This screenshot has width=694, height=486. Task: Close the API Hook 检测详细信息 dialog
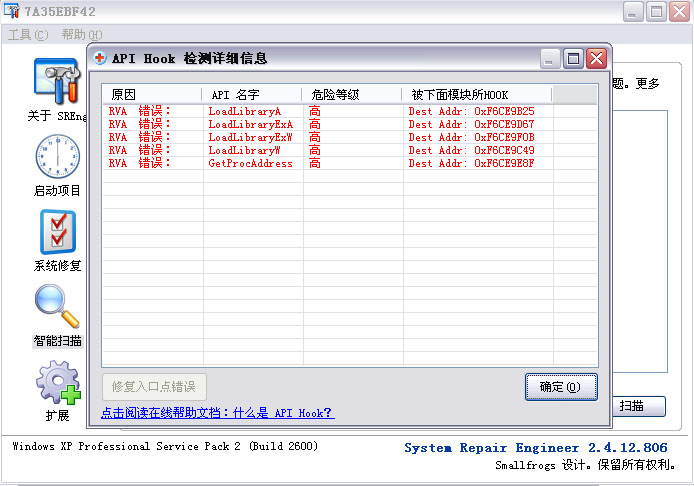tap(596, 58)
